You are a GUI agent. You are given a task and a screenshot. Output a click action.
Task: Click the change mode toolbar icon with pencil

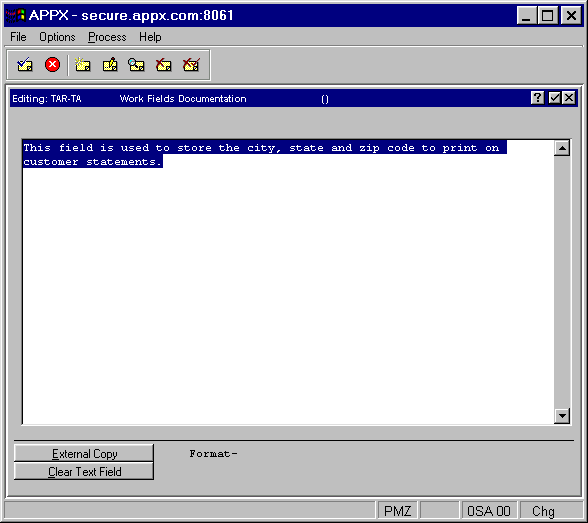pos(110,65)
